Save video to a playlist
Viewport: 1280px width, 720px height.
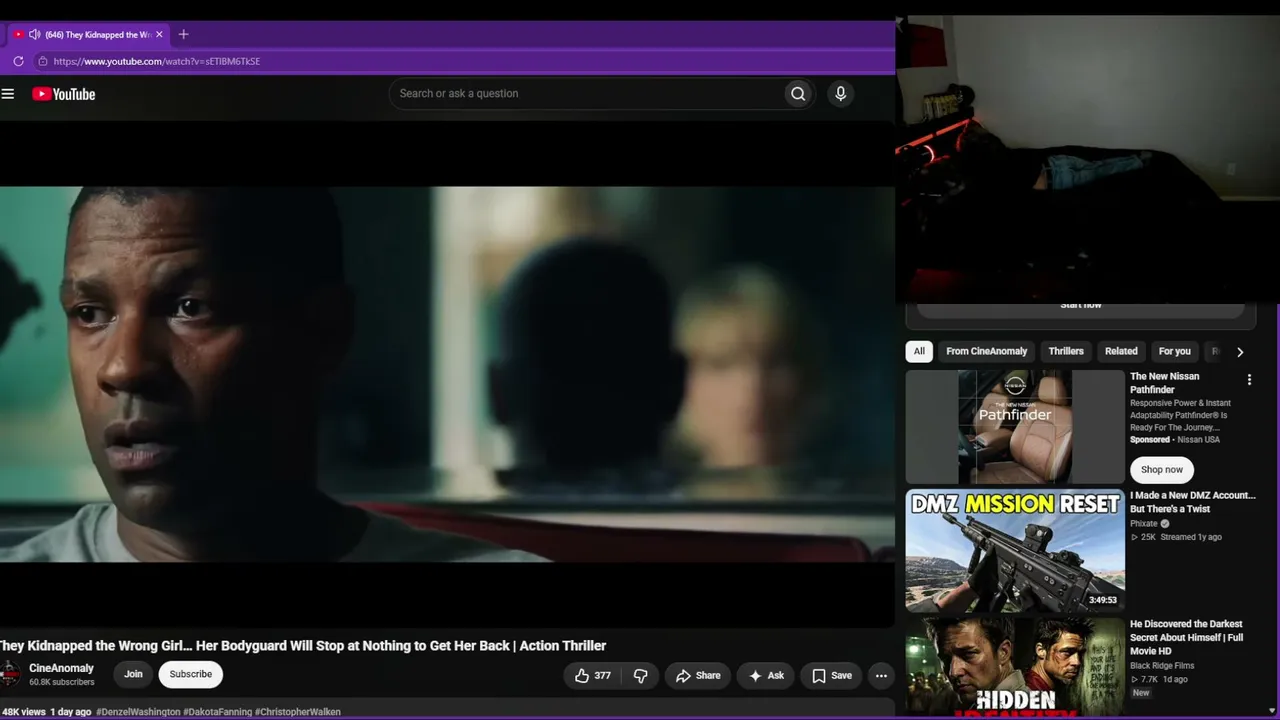tap(831, 676)
